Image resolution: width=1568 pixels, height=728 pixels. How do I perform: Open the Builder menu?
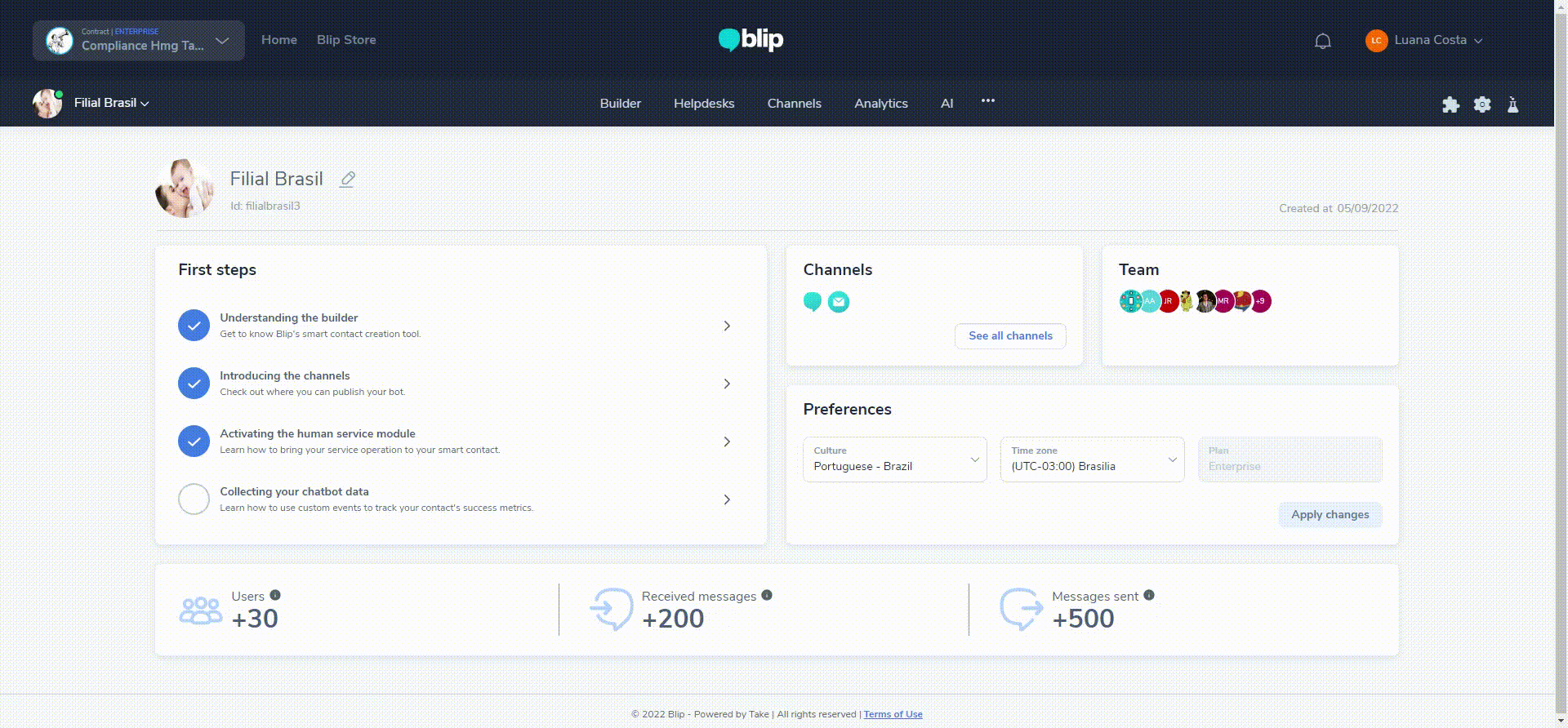621,104
